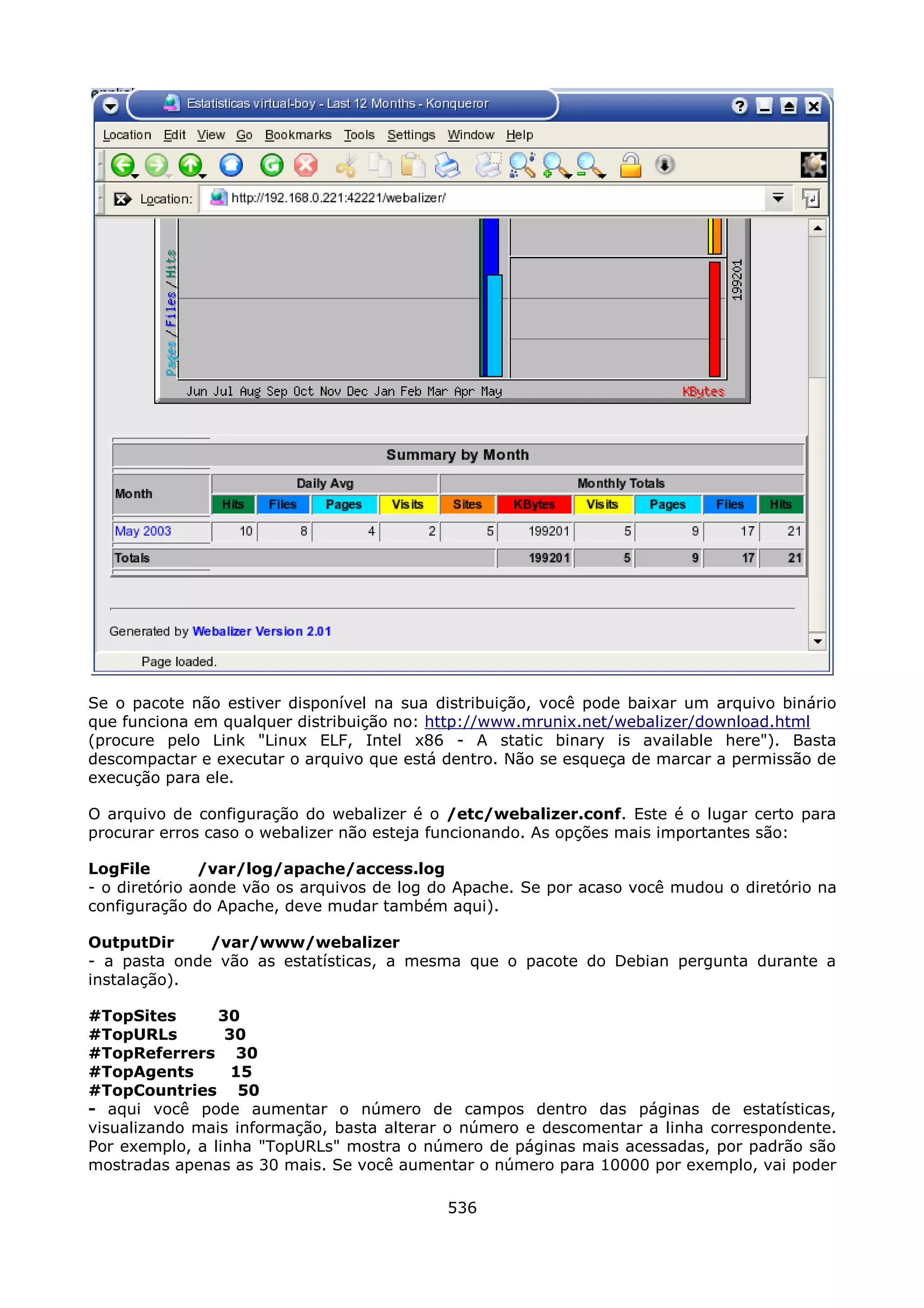Viewport: 924px width, 1308px height.
Task: Open the Back button history dropdown arrow
Action: click(135, 176)
